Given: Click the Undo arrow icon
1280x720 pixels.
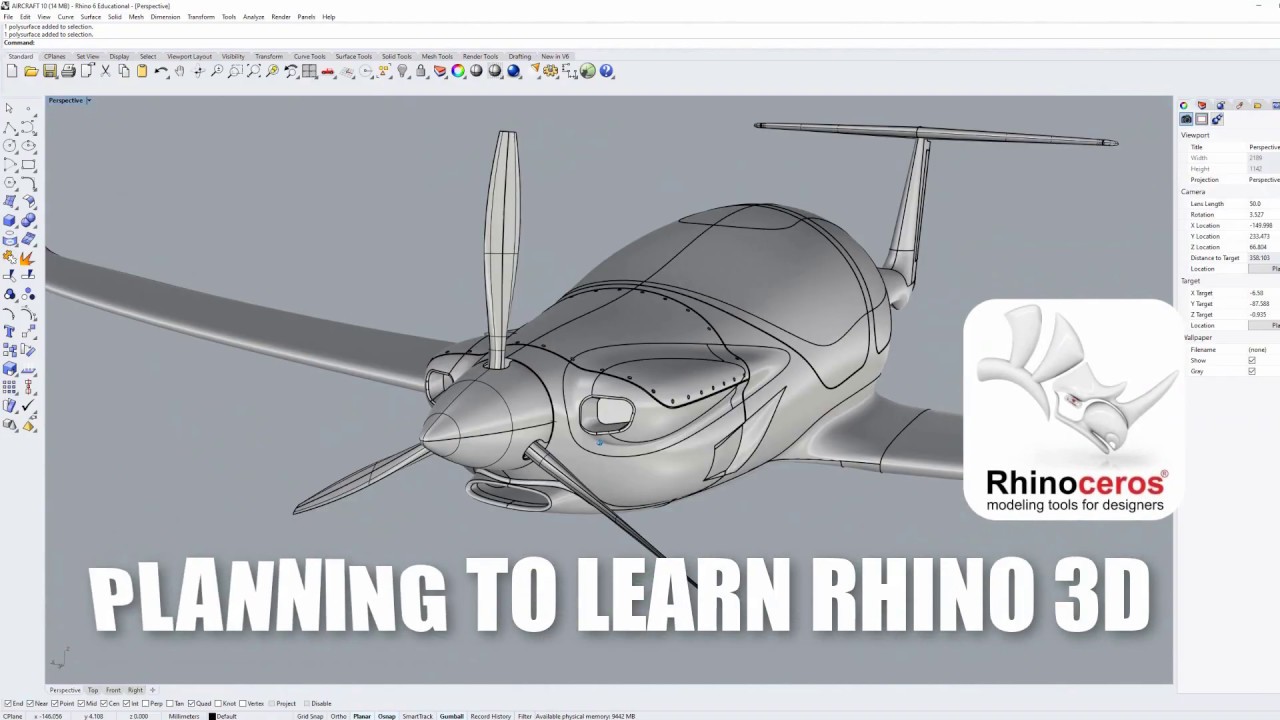Looking at the screenshot, I should tap(161, 71).
